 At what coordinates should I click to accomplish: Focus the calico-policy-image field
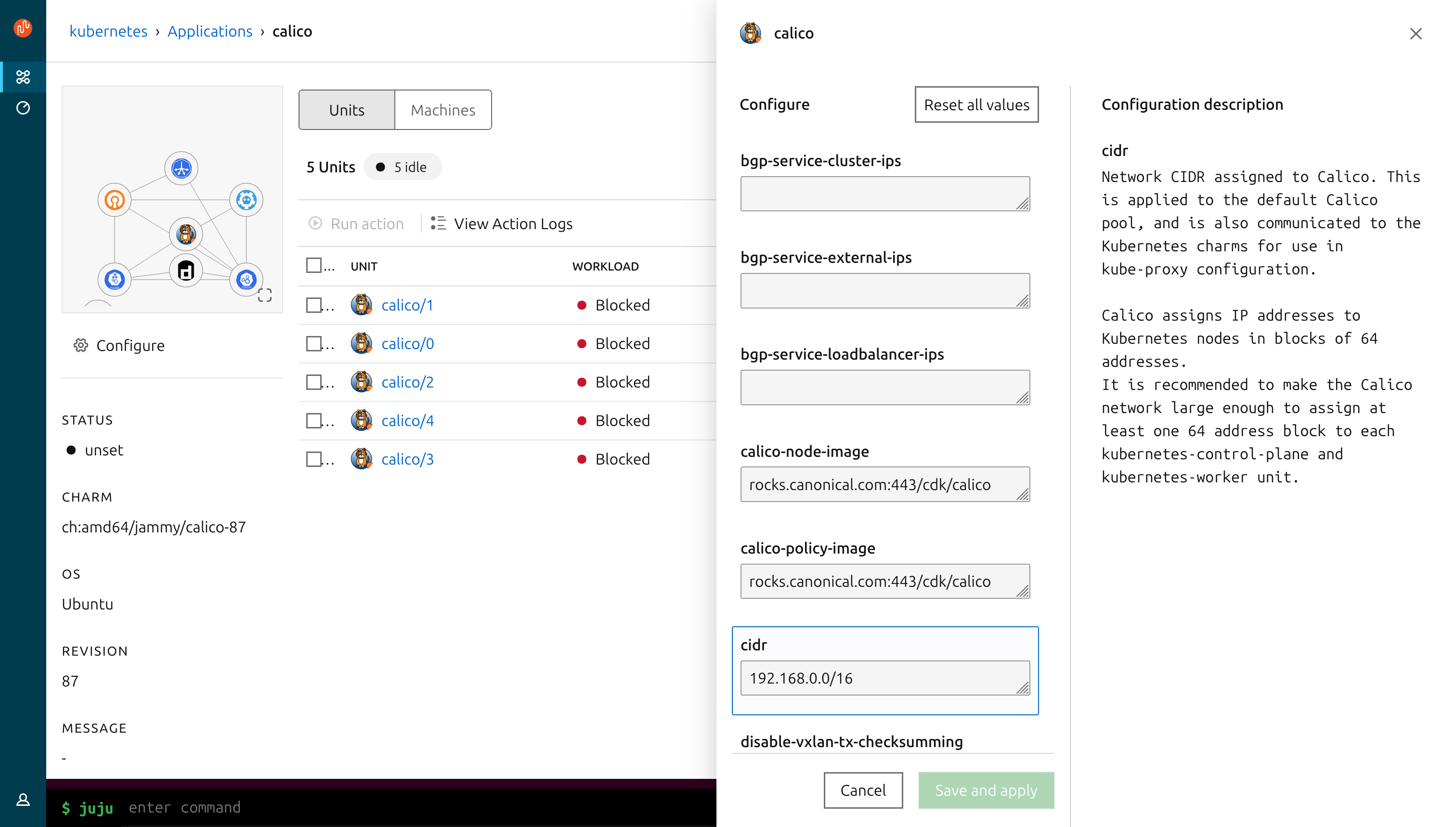tap(885, 581)
